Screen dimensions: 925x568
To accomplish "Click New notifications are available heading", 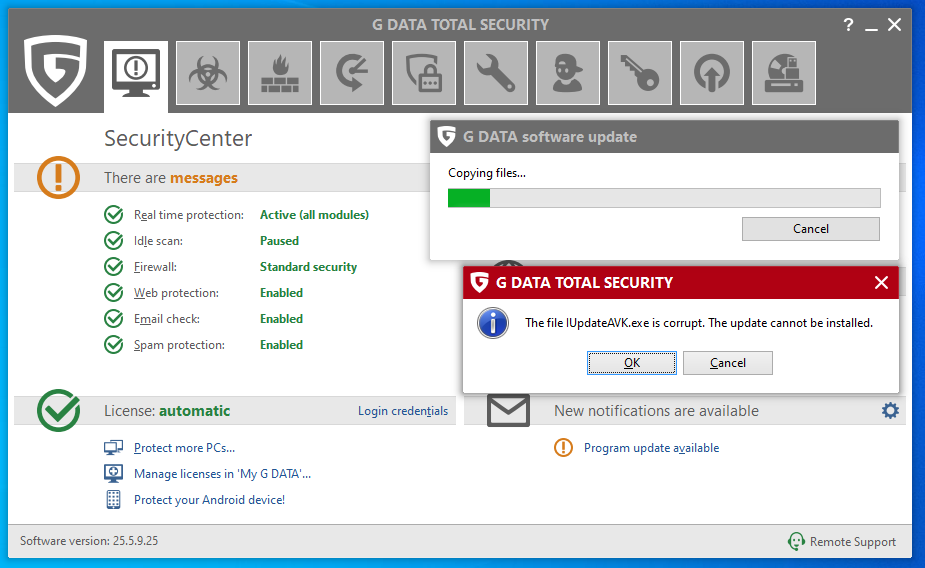I will click(x=656, y=411).
